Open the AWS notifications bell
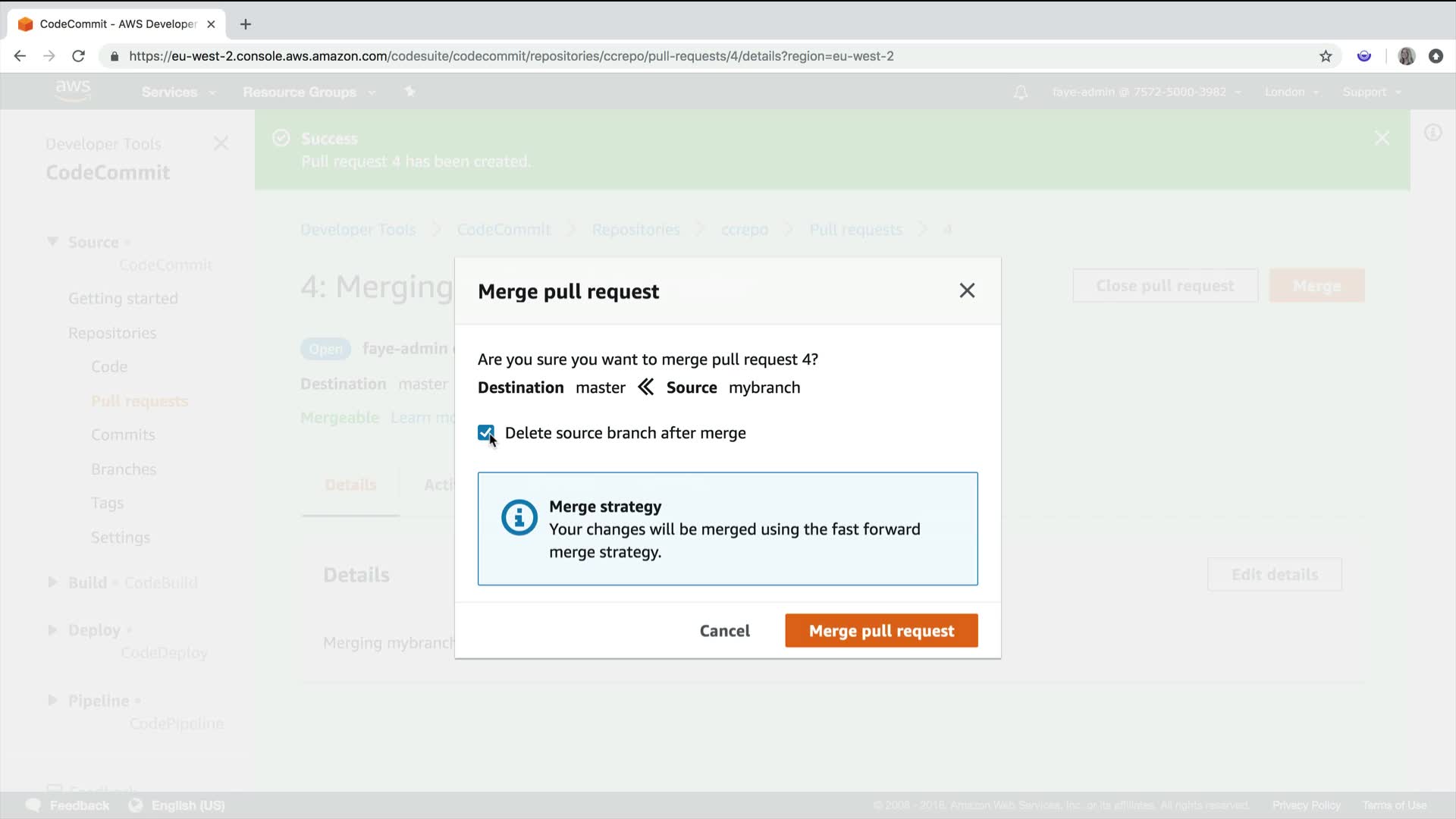The width and height of the screenshot is (1456, 819). (1021, 92)
